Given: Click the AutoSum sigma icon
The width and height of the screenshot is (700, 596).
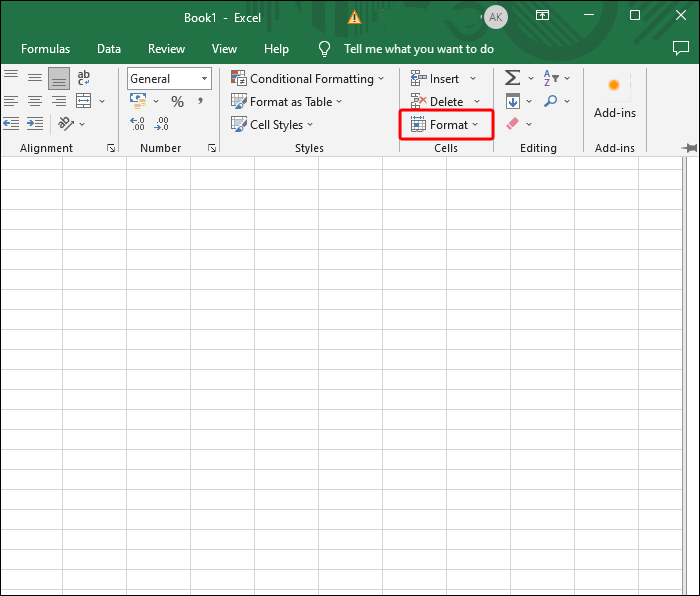Looking at the screenshot, I should pos(512,78).
